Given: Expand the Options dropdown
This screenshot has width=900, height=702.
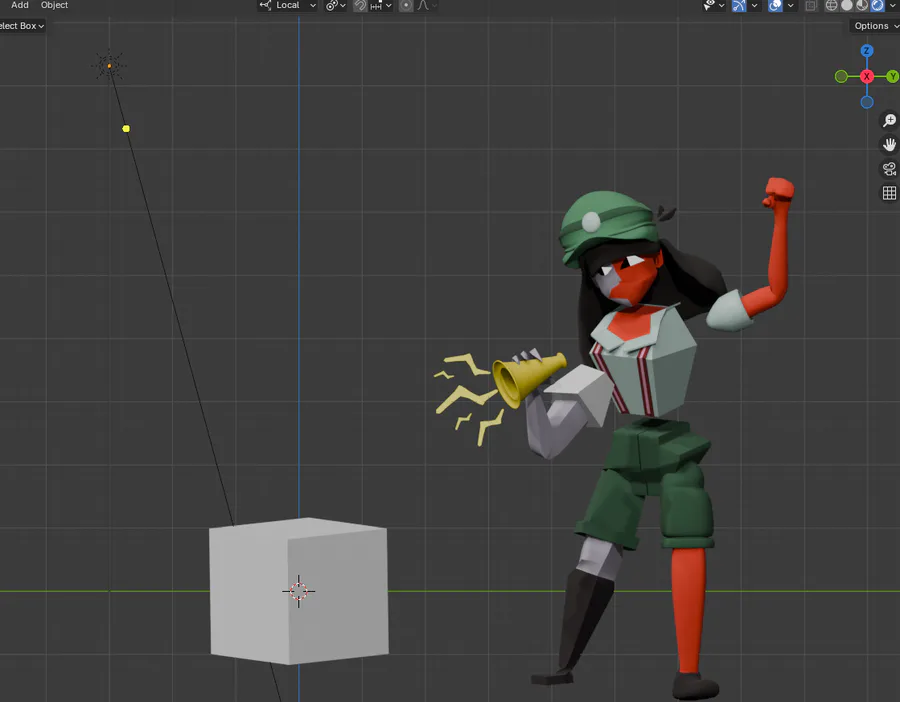Looking at the screenshot, I should (x=875, y=26).
